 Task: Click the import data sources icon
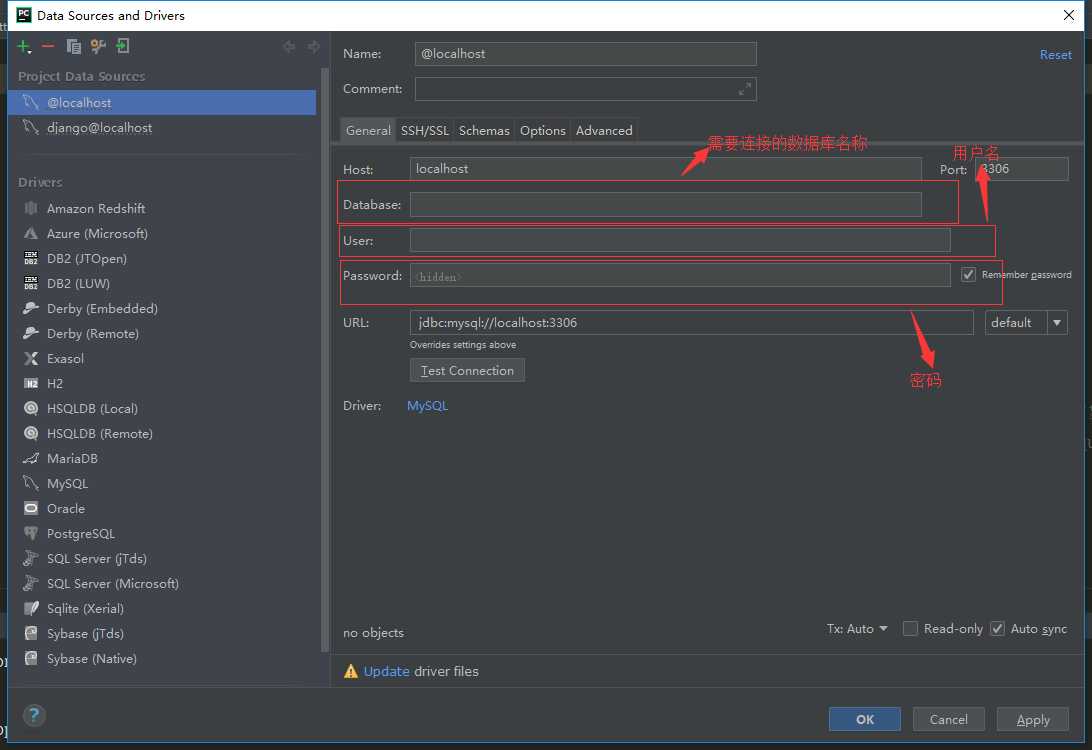pos(123,47)
